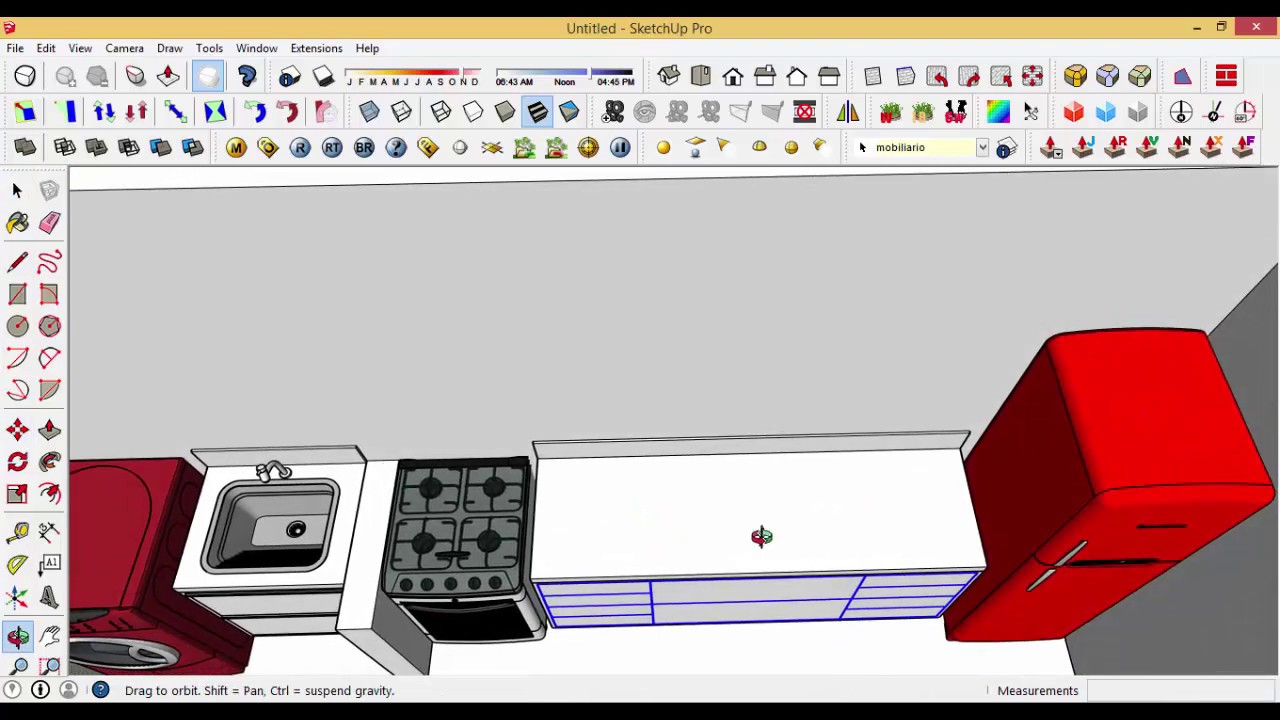Click the red brick wall icon
Image resolution: width=1280 pixels, height=720 pixels.
click(1226, 76)
